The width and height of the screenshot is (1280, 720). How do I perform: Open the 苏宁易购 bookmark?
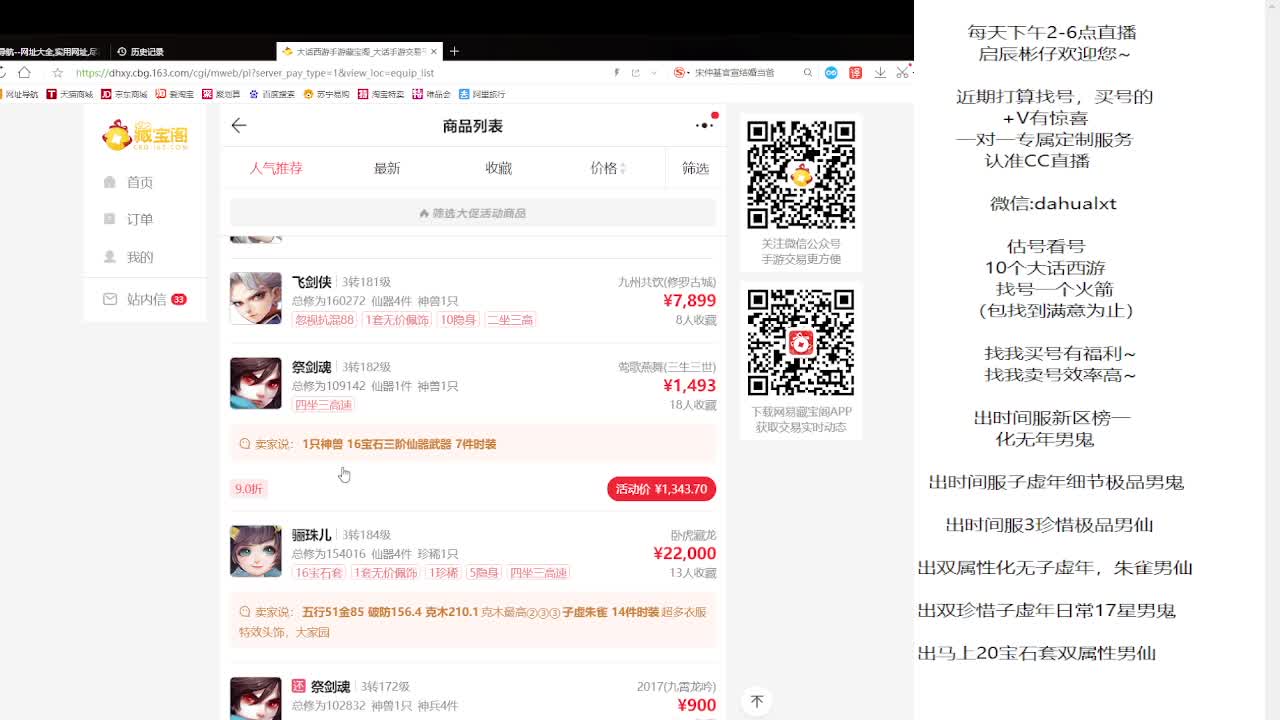(x=326, y=94)
